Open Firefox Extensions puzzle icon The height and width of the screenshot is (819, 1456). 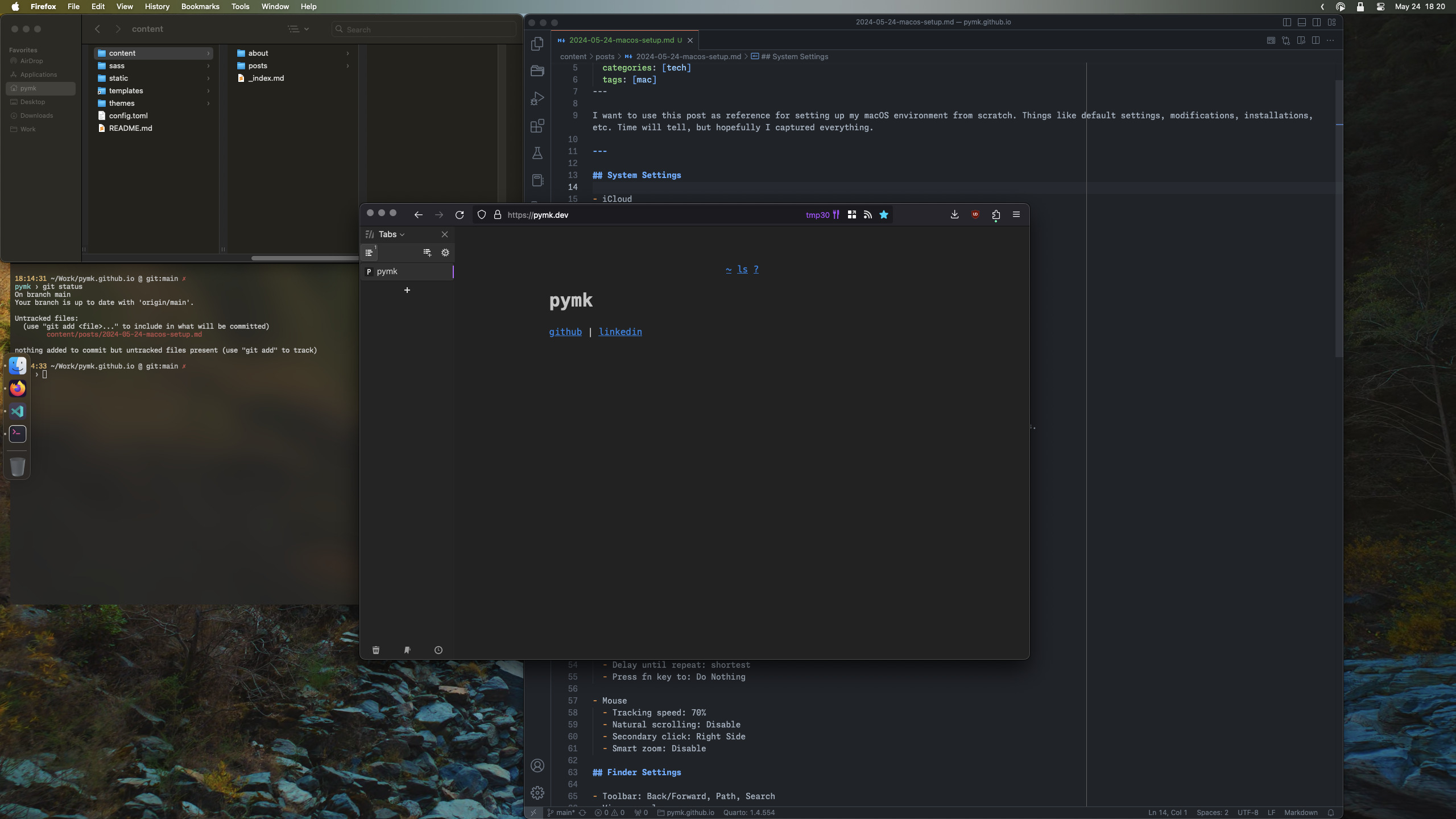(x=996, y=214)
